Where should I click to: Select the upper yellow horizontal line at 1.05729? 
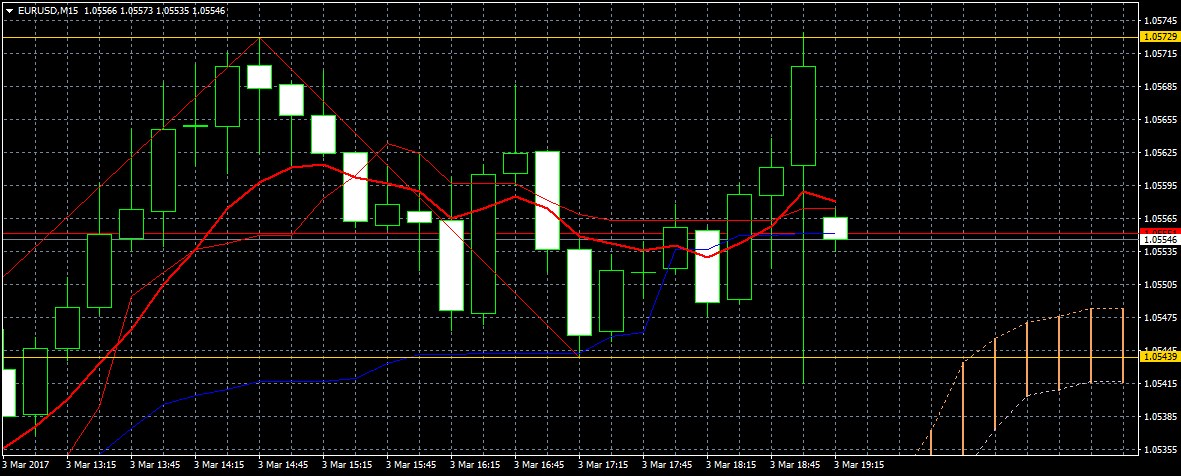coord(569,37)
